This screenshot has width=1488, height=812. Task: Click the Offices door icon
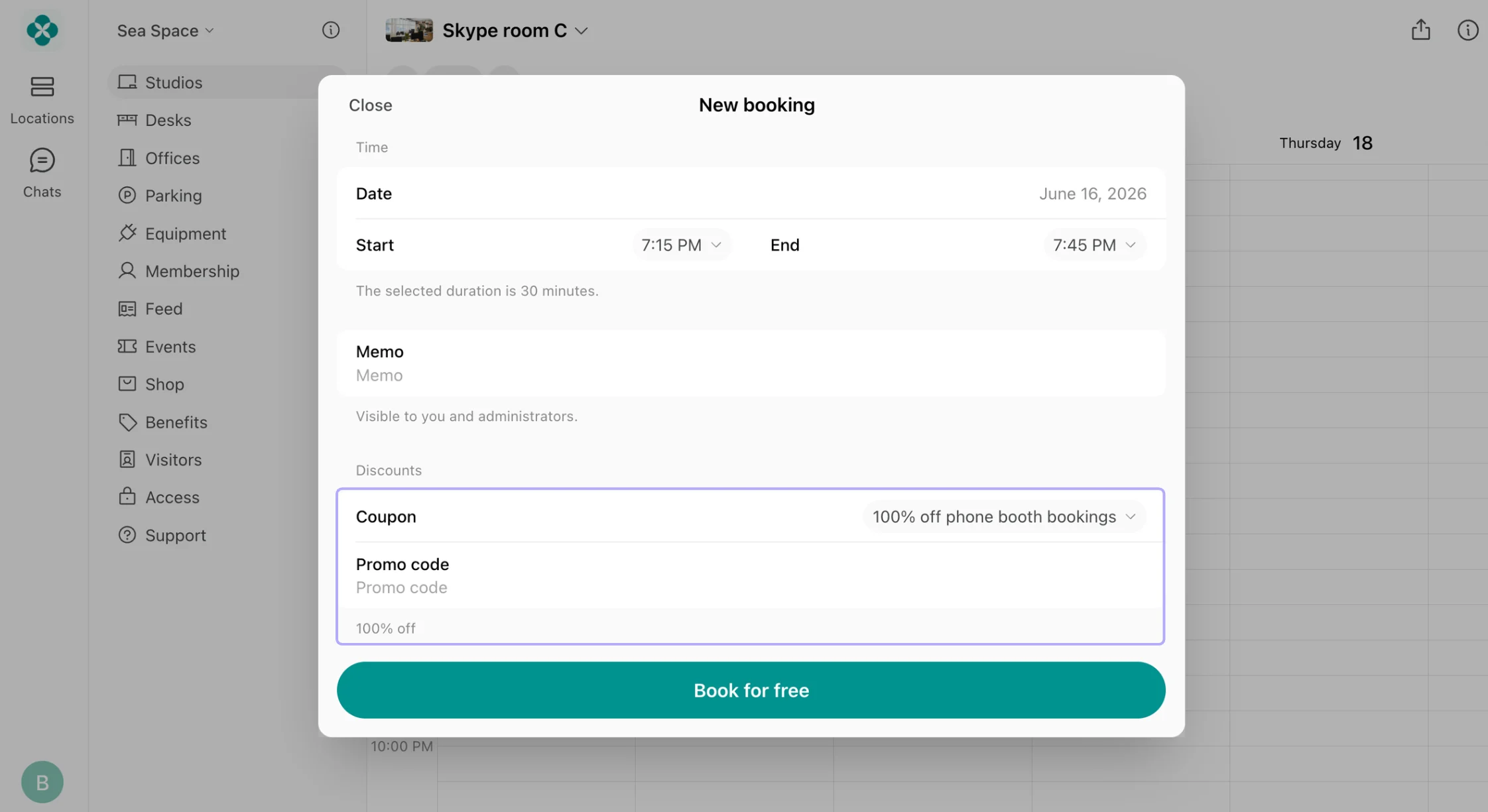pos(127,158)
